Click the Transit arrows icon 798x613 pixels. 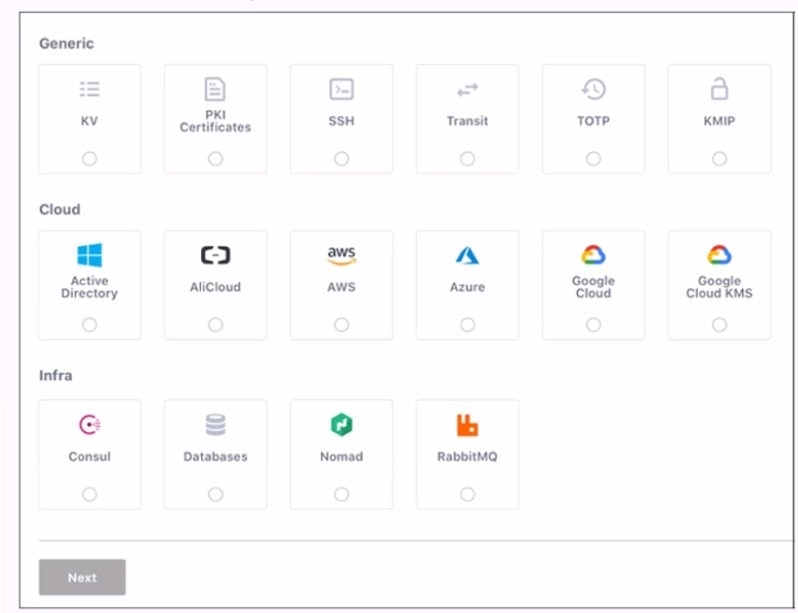pos(468,90)
